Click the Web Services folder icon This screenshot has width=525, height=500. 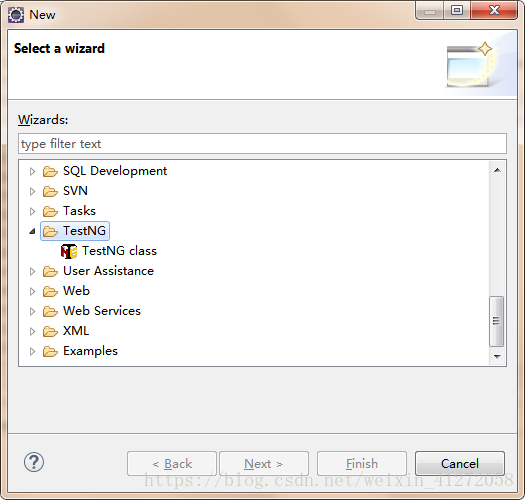(50, 311)
